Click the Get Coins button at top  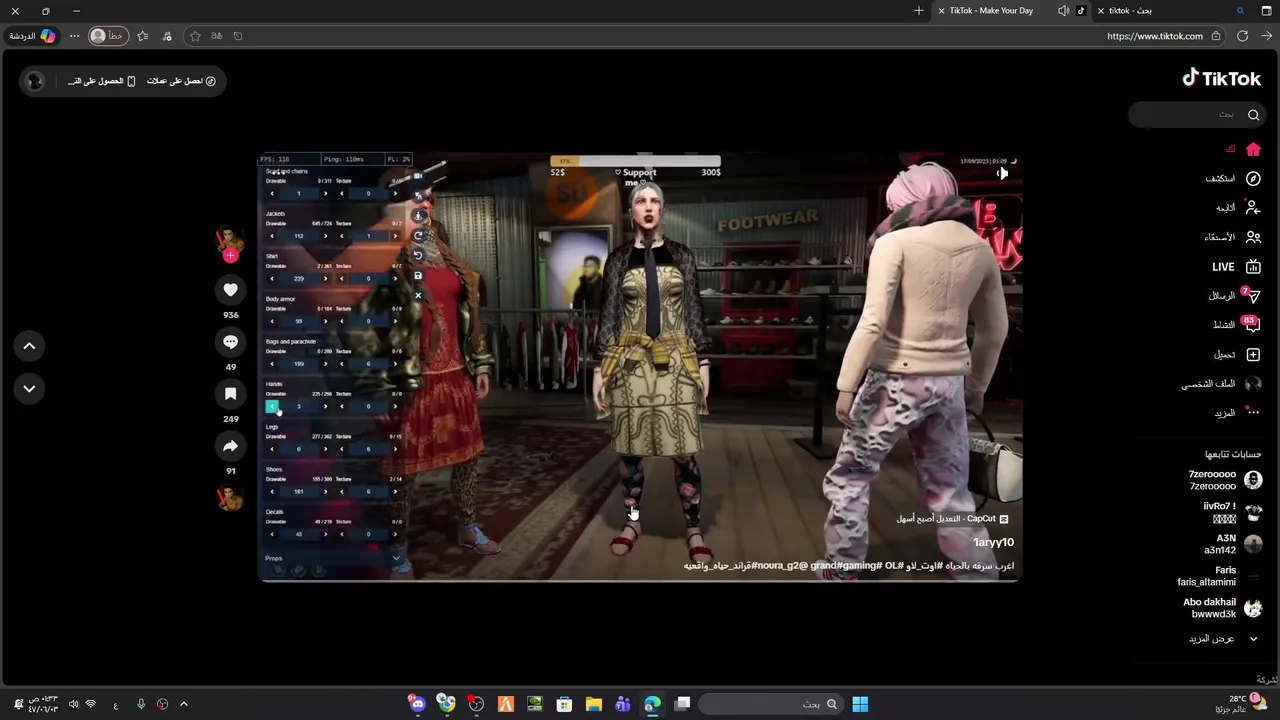click(182, 81)
